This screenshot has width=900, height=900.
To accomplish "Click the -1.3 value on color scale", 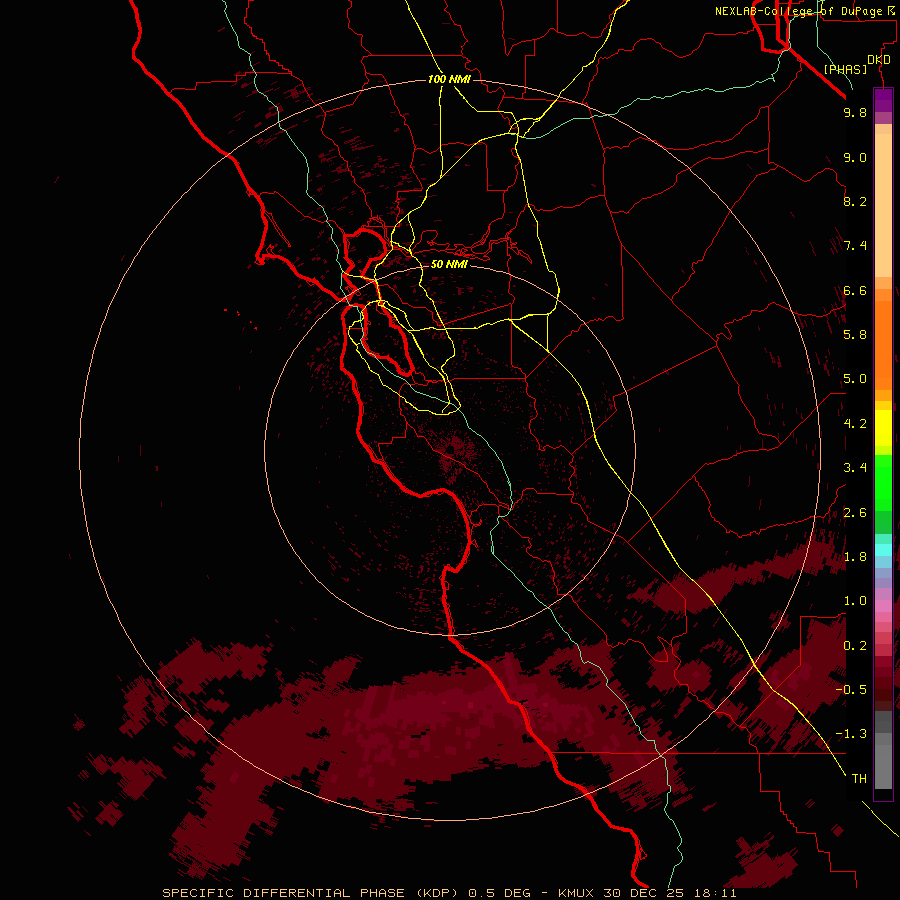I will 851,734.
